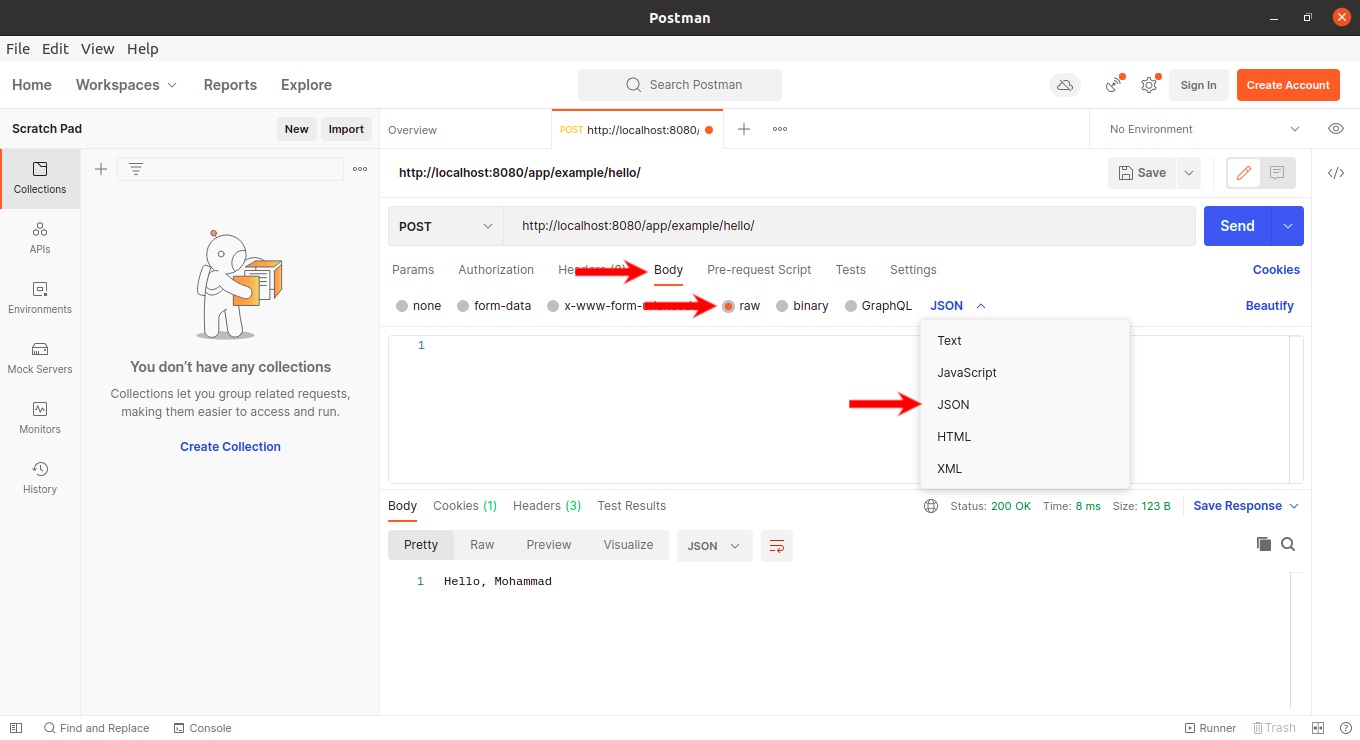Open the sidebar three-dots options menu
Image resolution: width=1360 pixels, height=740 pixels.
point(360,169)
